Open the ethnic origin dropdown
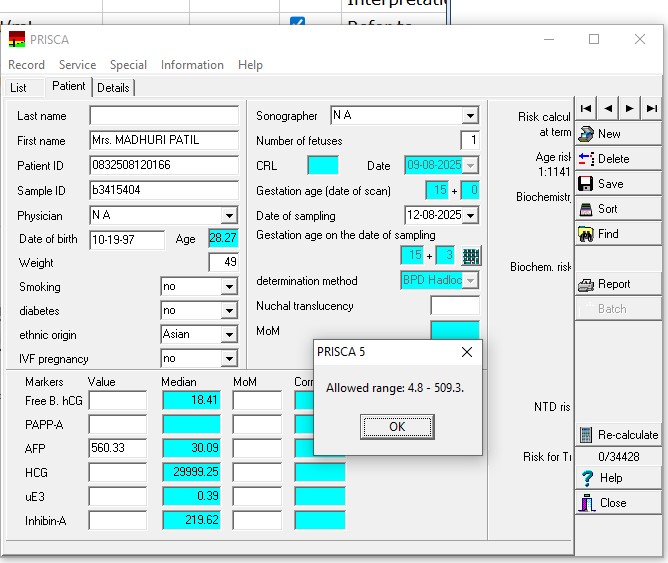668x563 pixels. (229, 335)
